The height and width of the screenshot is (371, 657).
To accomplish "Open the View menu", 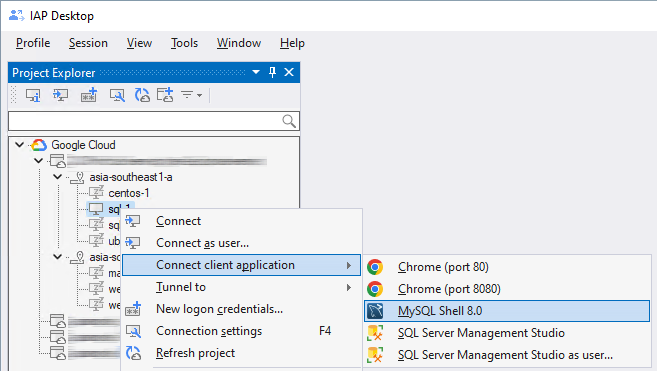I will [x=140, y=43].
